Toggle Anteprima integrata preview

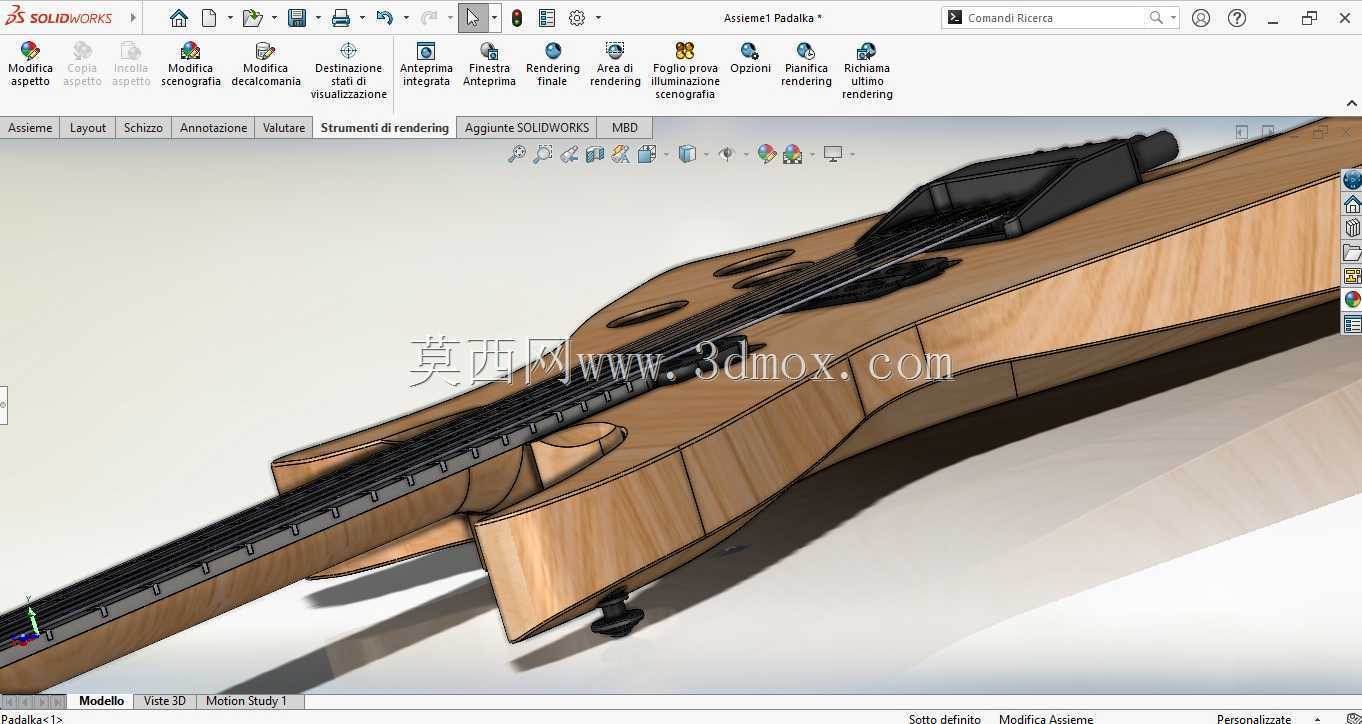[x=426, y=64]
